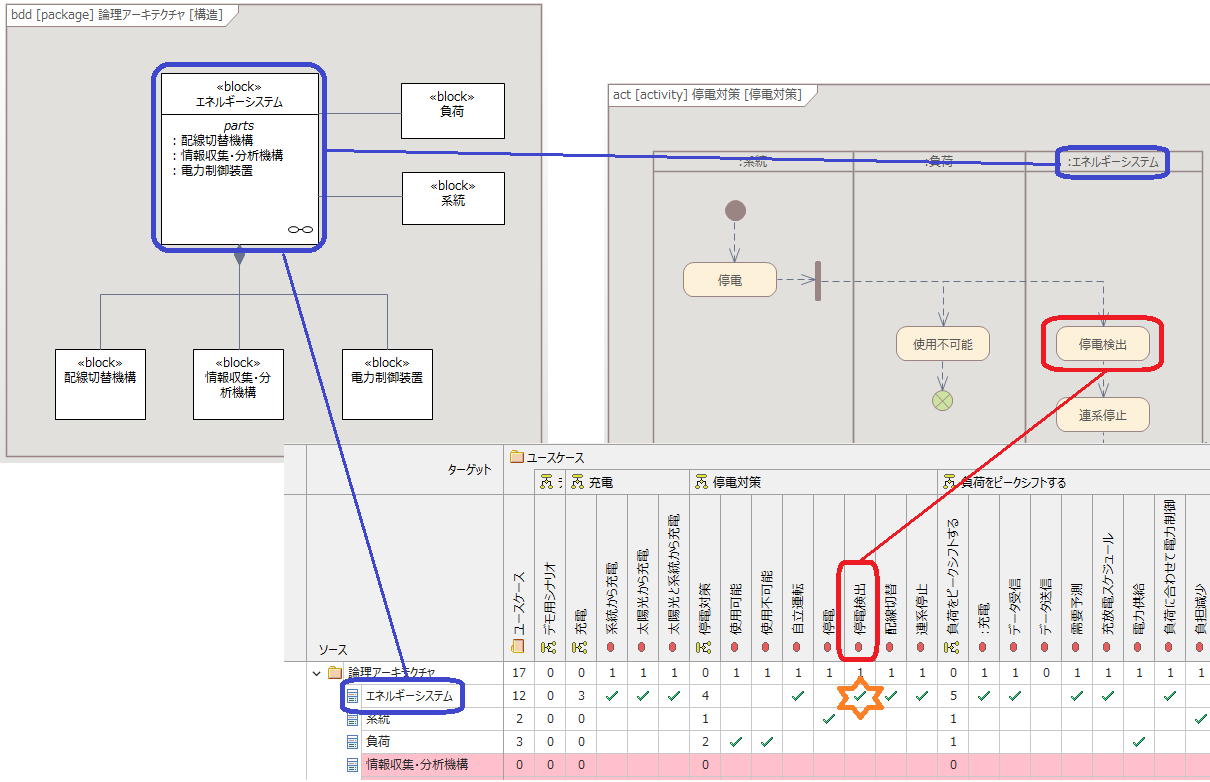Click the block icon of the 情報収集・分析機構 row
This screenshot has width=1210, height=782.
point(352,765)
